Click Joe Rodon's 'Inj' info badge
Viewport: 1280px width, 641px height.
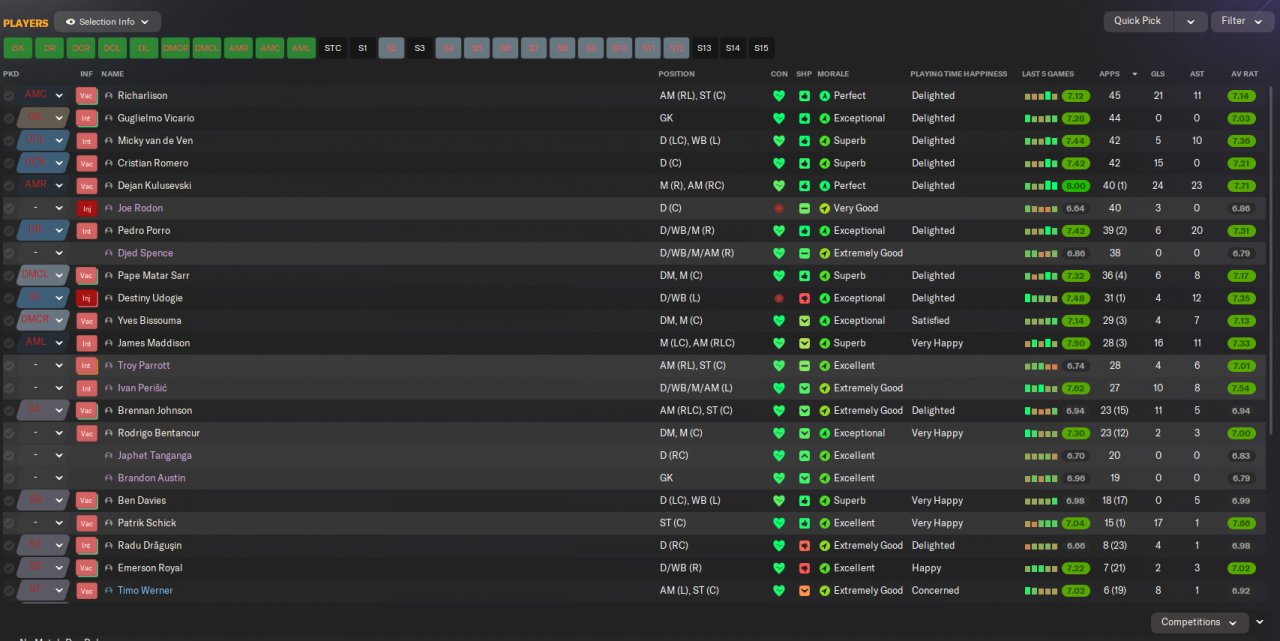coord(87,208)
